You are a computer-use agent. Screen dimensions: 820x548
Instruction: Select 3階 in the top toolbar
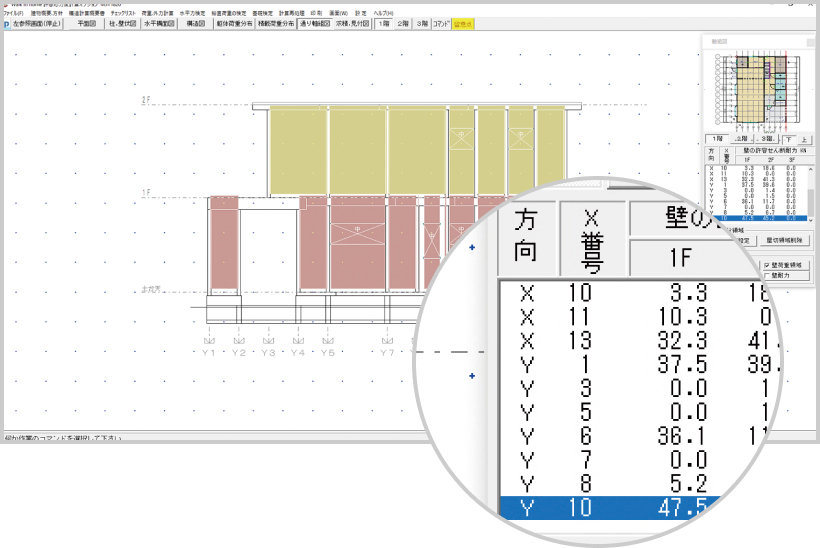[x=422, y=24]
